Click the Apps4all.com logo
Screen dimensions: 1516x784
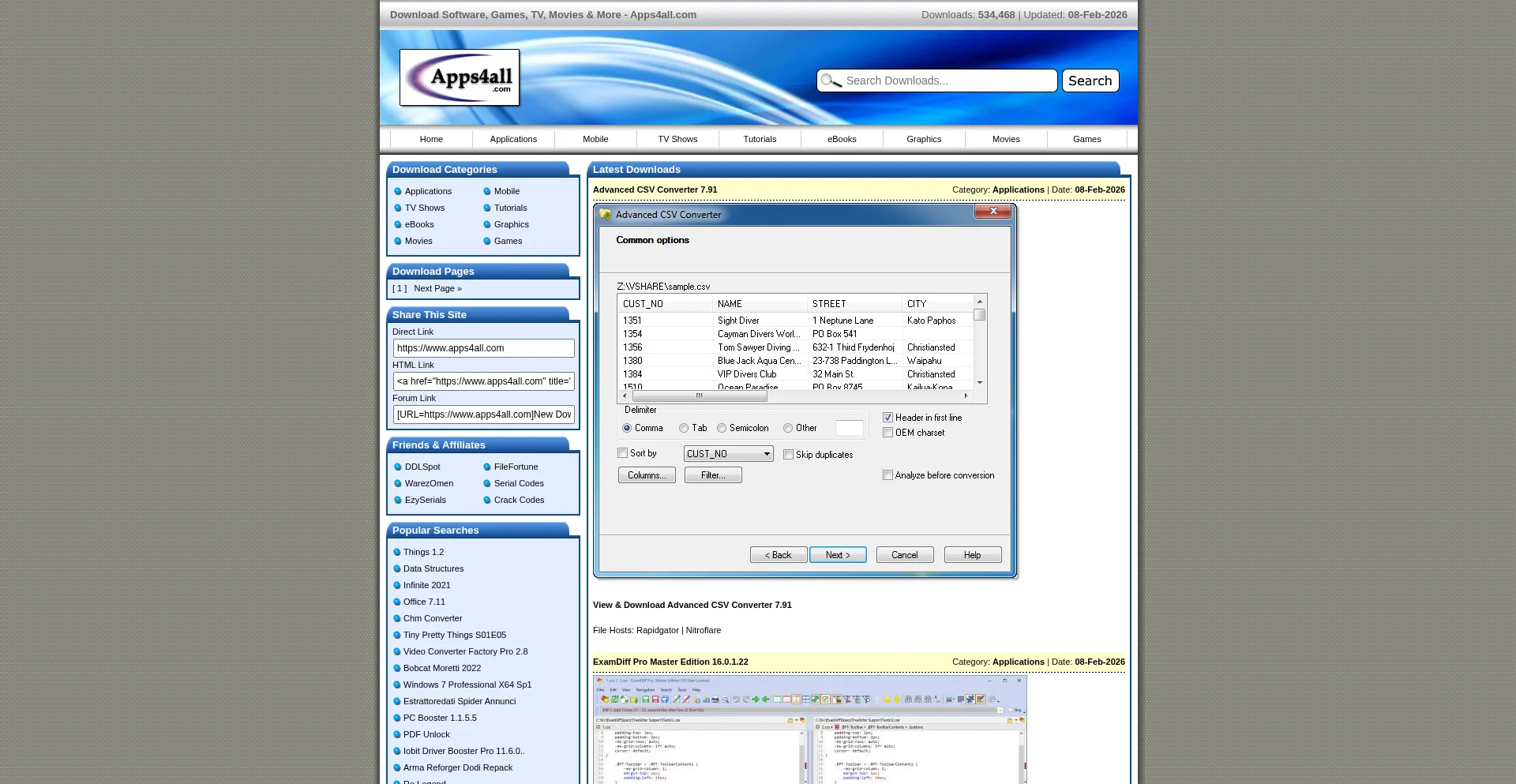pyautogui.click(x=460, y=77)
